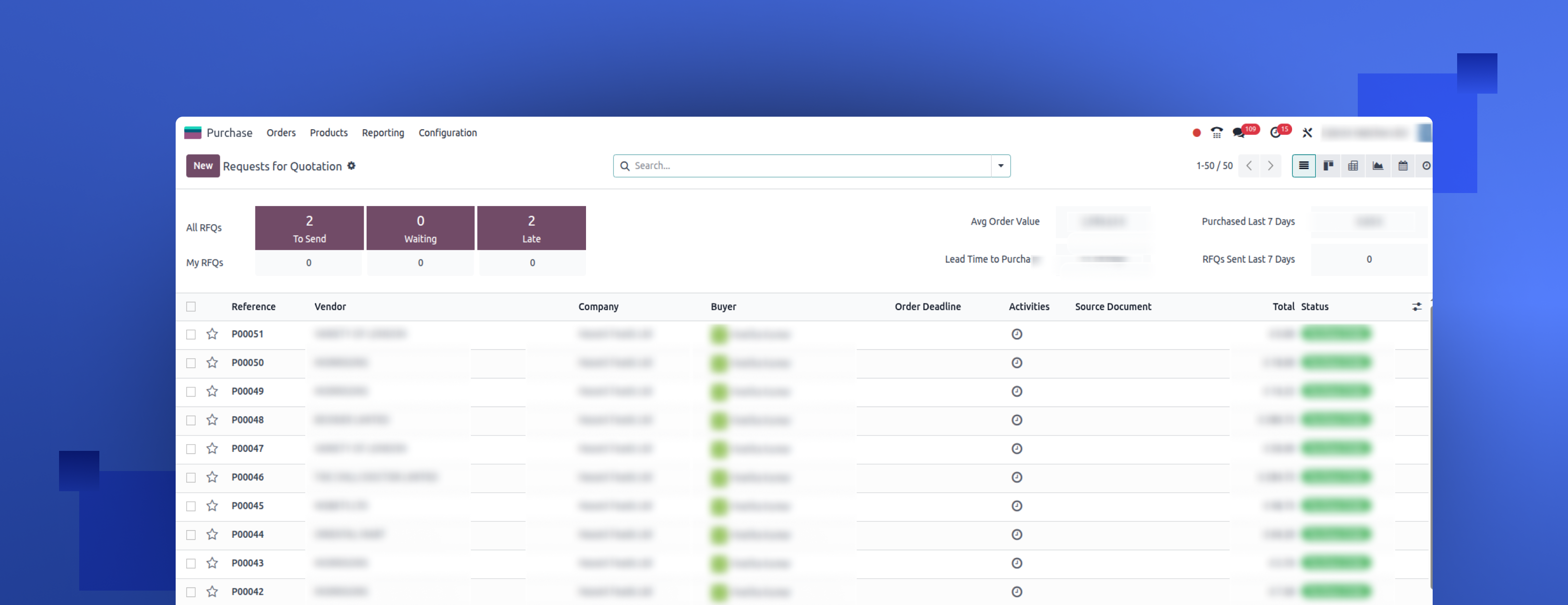Select the checkbox for row P00046
This screenshot has height=605, width=1568.
tap(191, 478)
